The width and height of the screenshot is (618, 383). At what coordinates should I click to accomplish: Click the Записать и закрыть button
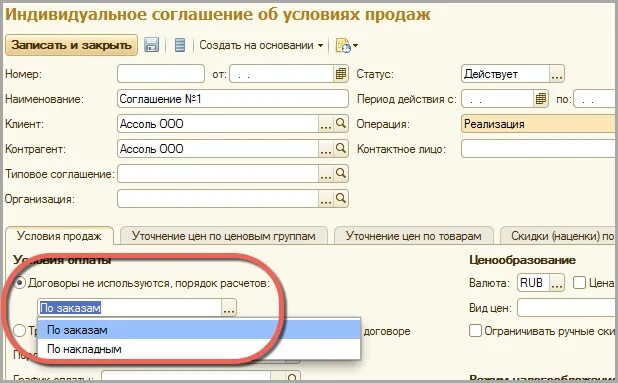[x=71, y=45]
